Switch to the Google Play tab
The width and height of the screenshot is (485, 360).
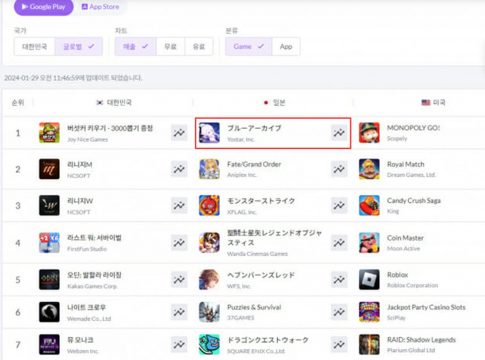44,7
